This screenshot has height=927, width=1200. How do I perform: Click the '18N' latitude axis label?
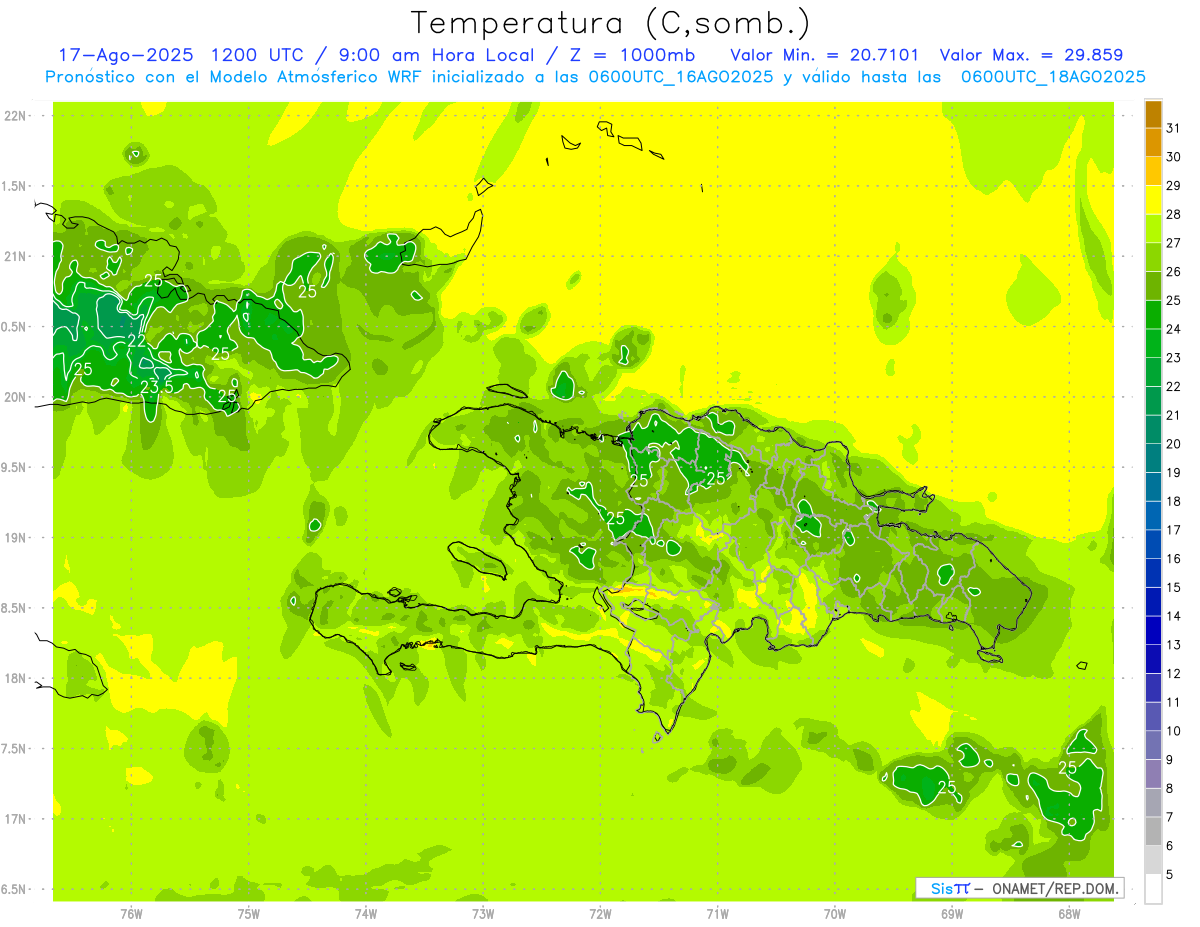point(16,679)
